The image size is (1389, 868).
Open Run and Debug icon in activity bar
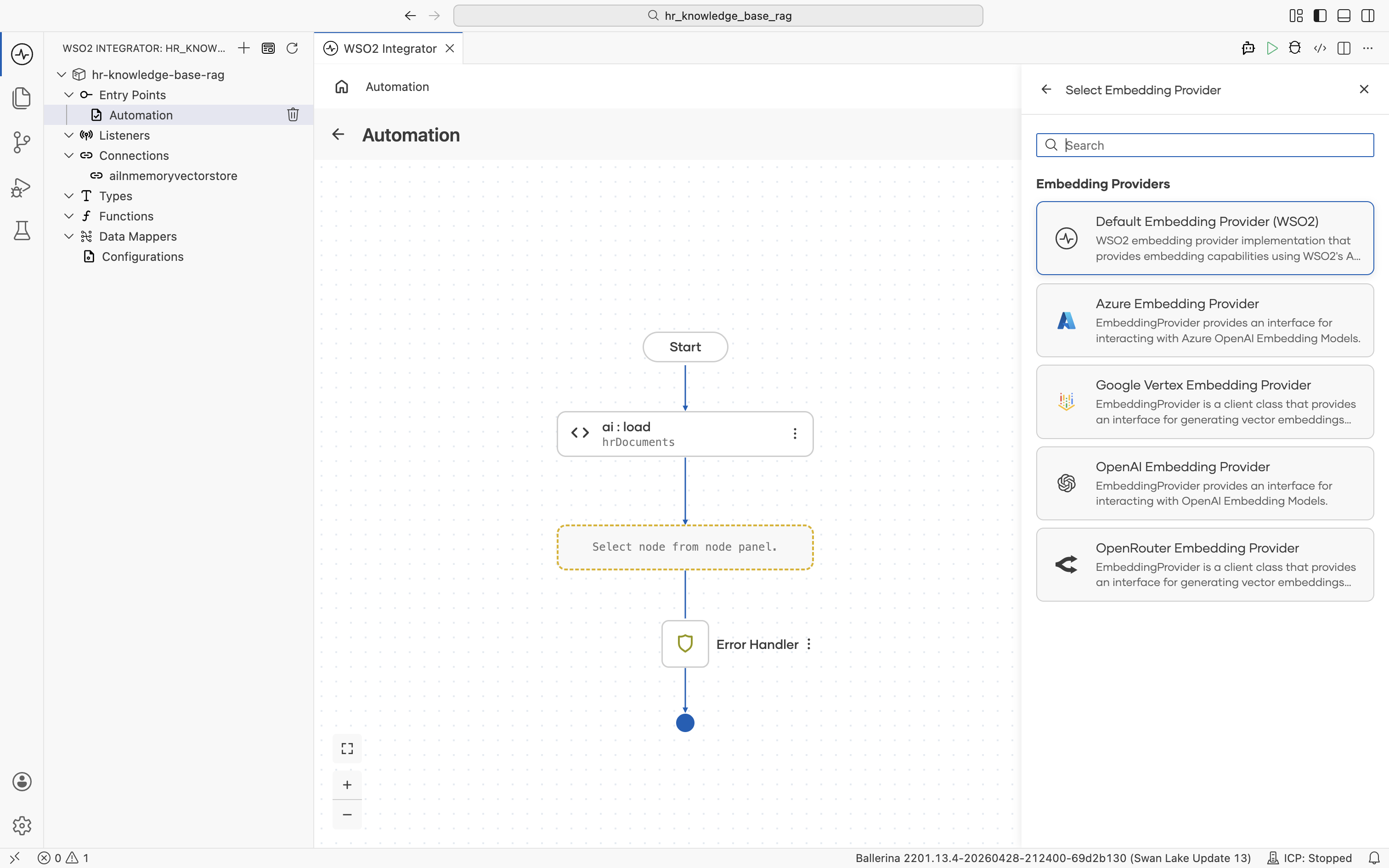pyautogui.click(x=22, y=187)
